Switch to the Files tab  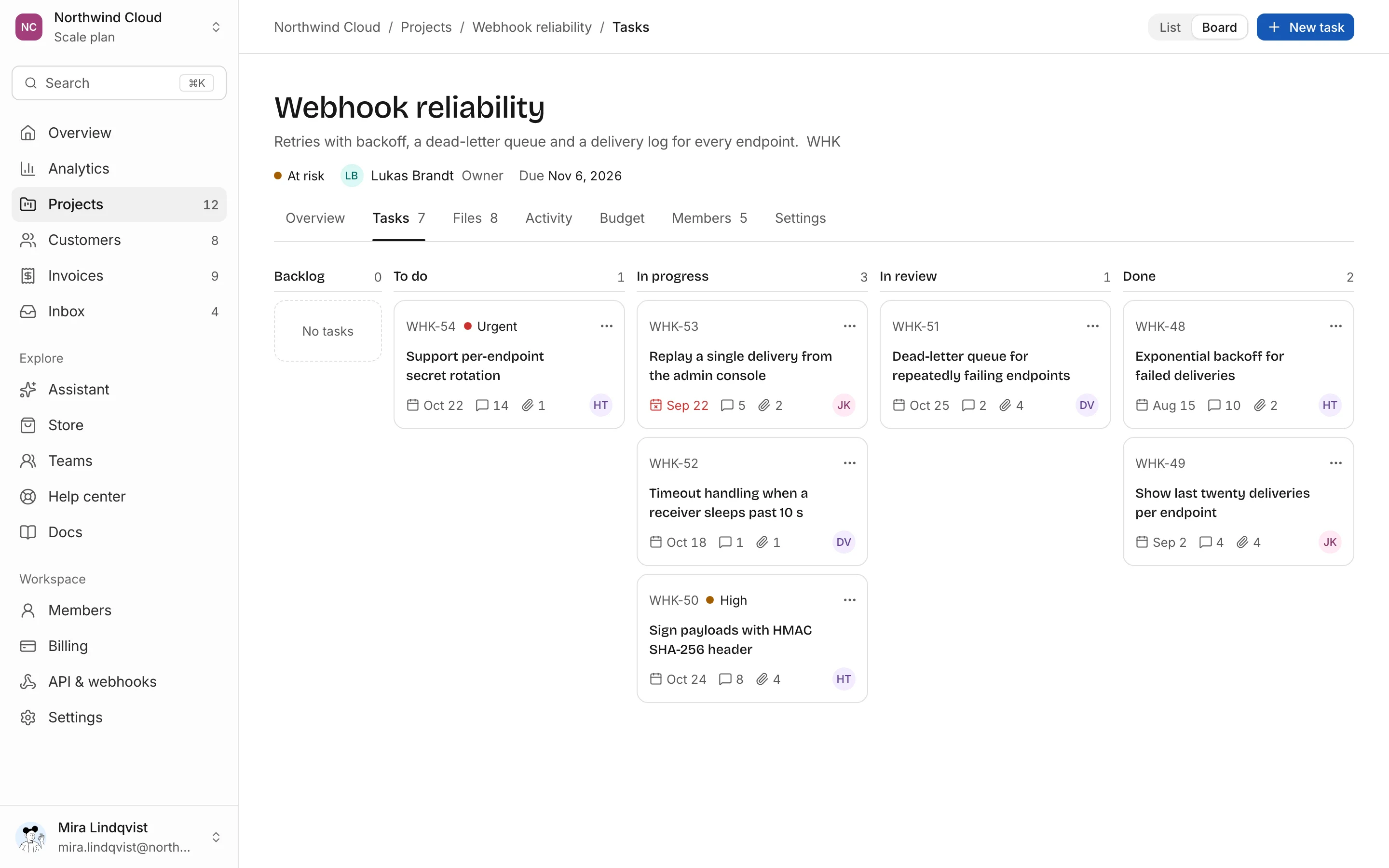(x=475, y=218)
